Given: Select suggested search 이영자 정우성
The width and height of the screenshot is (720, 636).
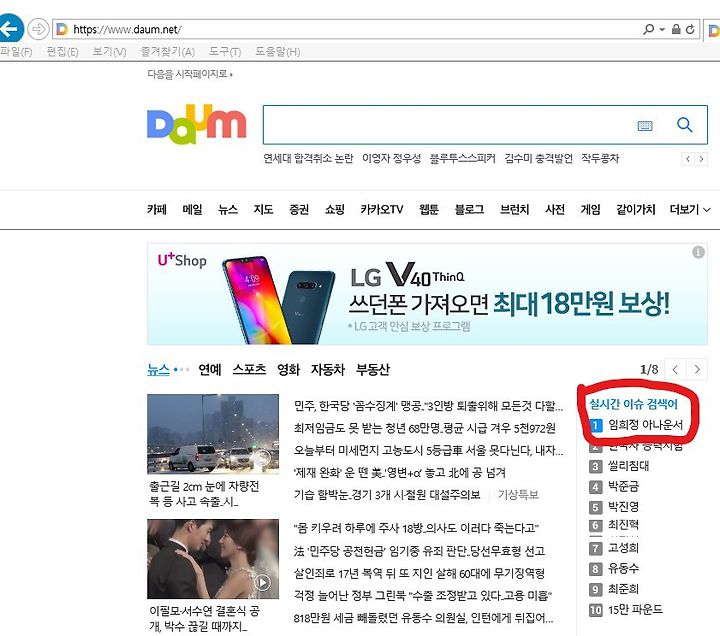Looking at the screenshot, I should 391,158.
